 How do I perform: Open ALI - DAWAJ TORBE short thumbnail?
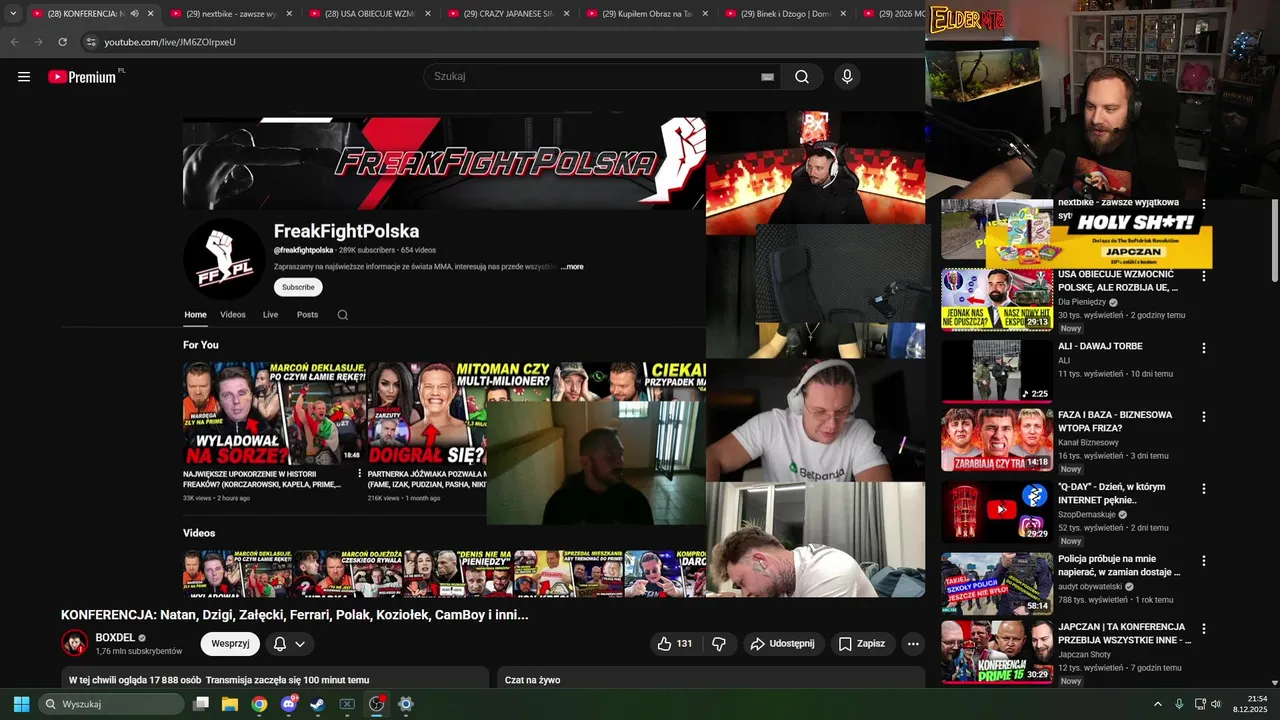(x=997, y=371)
